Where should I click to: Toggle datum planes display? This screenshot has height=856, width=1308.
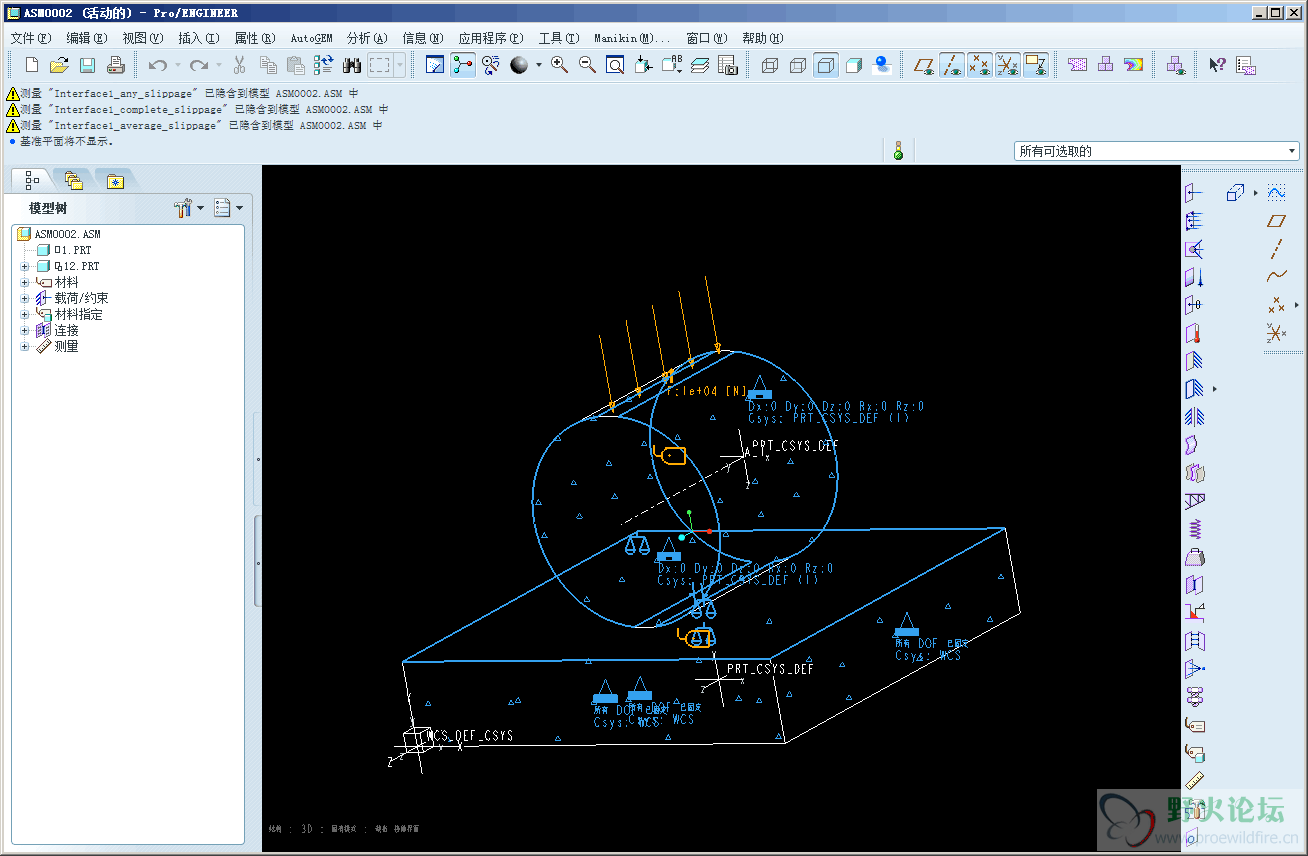tap(924, 65)
